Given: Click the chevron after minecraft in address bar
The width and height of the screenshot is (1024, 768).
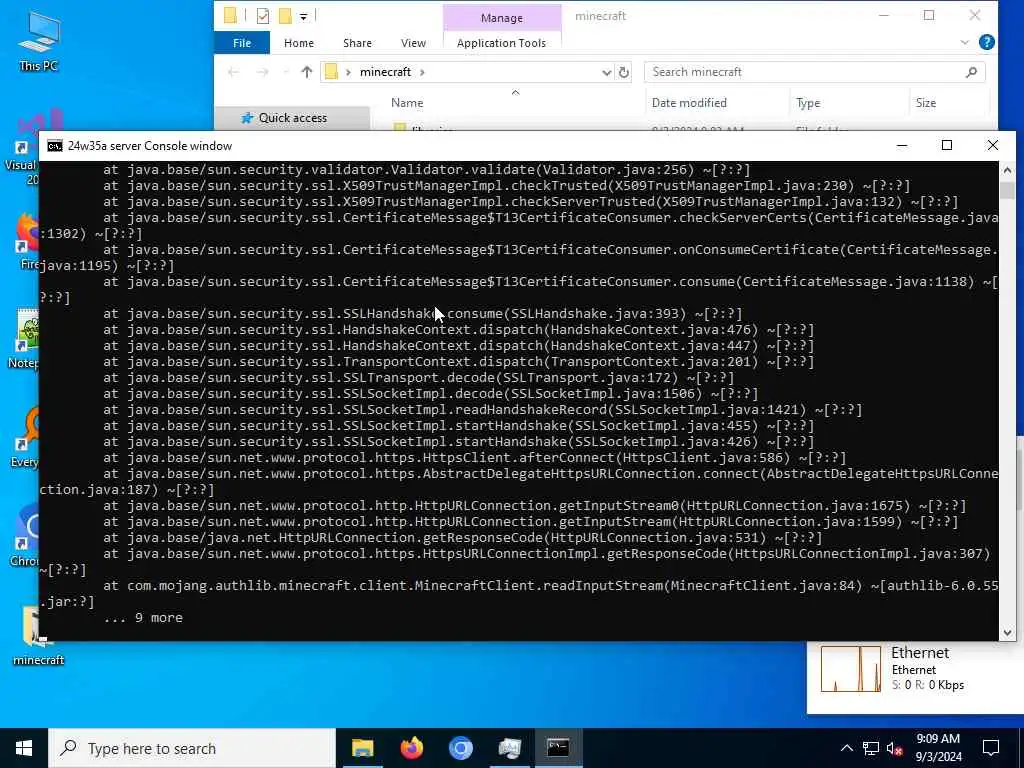Looking at the screenshot, I should tap(423, 72).
